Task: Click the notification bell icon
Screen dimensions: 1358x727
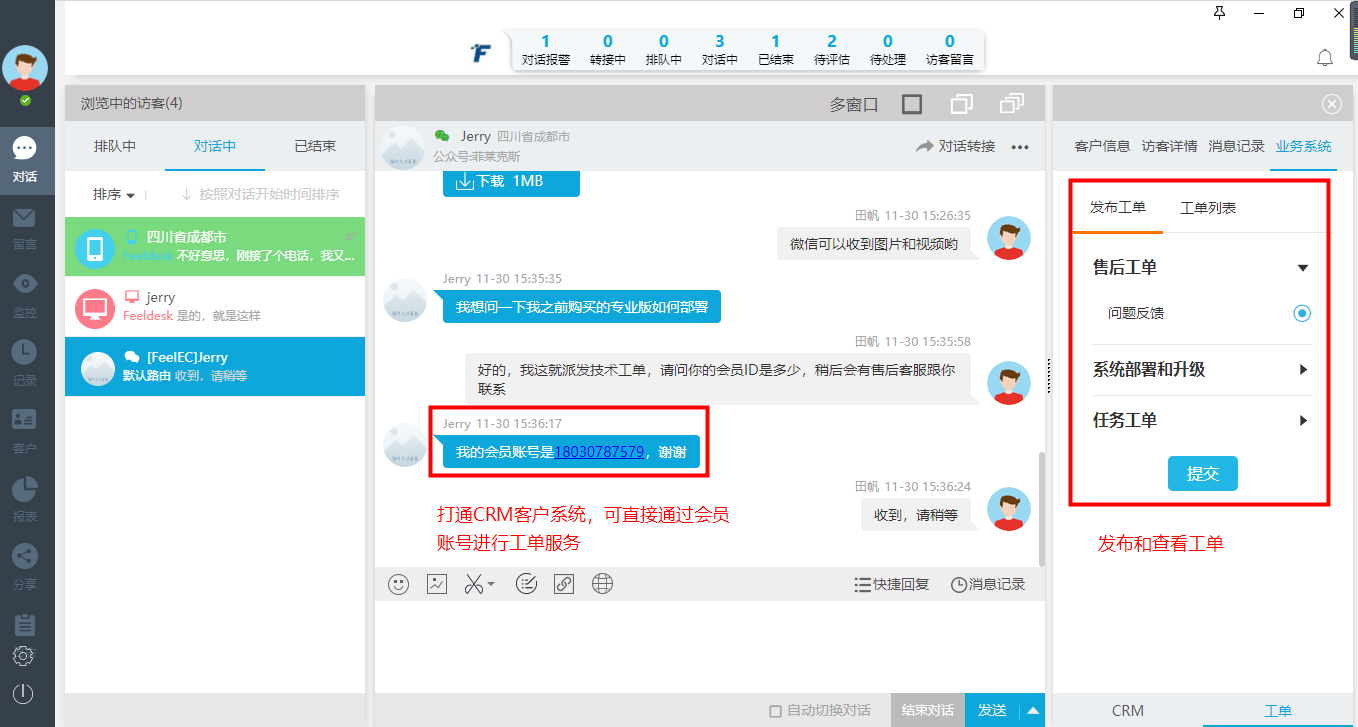Action: tap(1325, 58)
